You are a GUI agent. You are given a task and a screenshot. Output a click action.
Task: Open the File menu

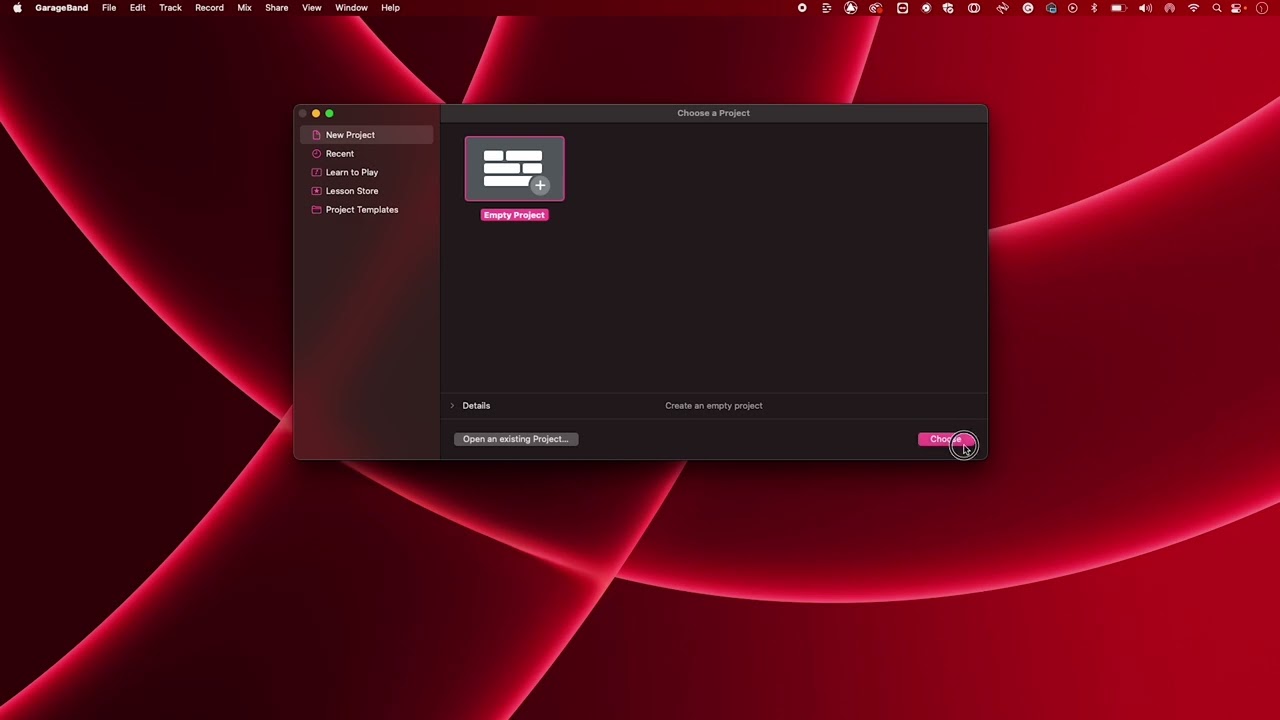pos(109,8)
